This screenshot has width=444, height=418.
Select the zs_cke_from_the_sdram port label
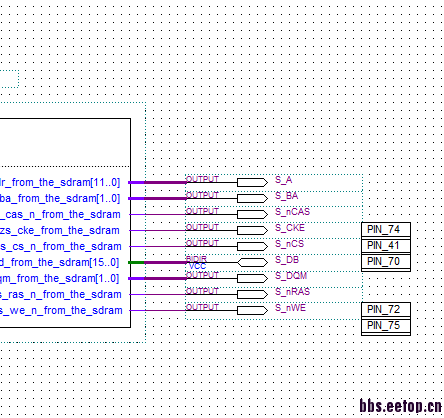click(x=60, y=230)
